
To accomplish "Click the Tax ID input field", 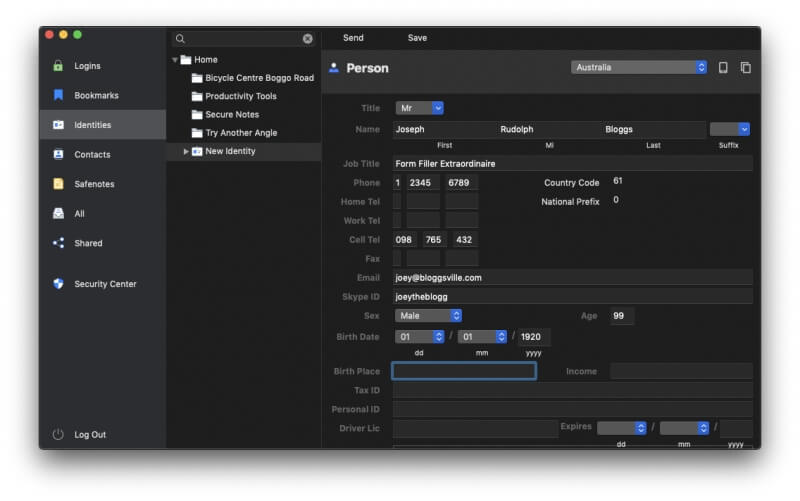I will pos(572,390).
